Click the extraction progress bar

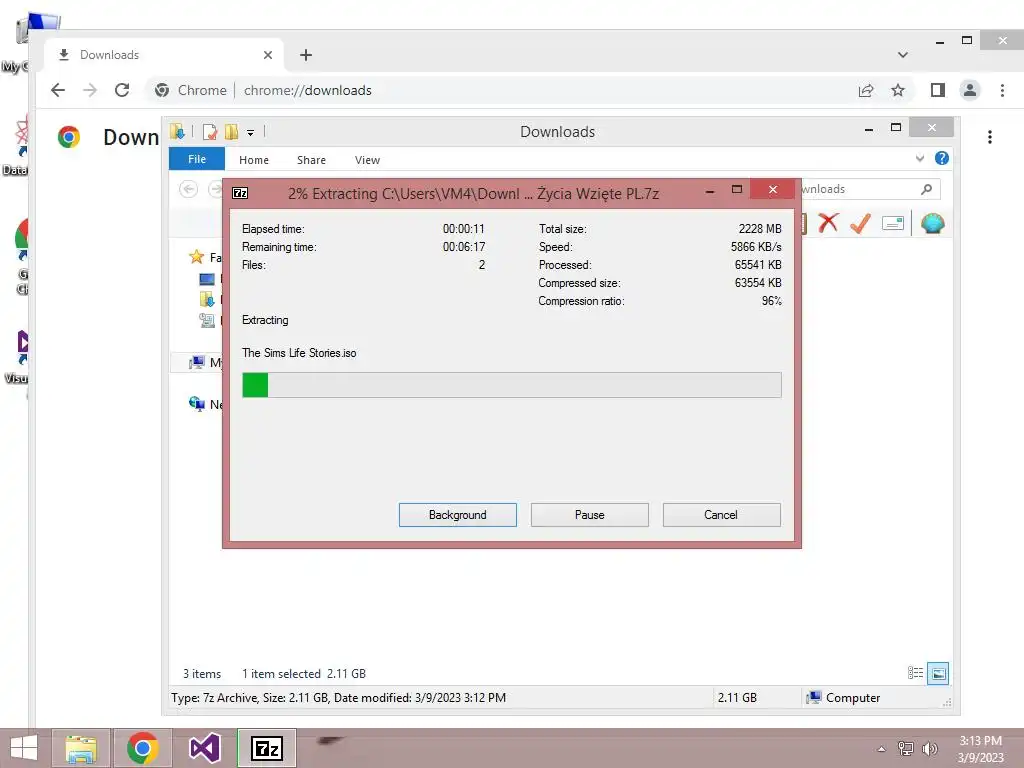click(x=511, y=385)
